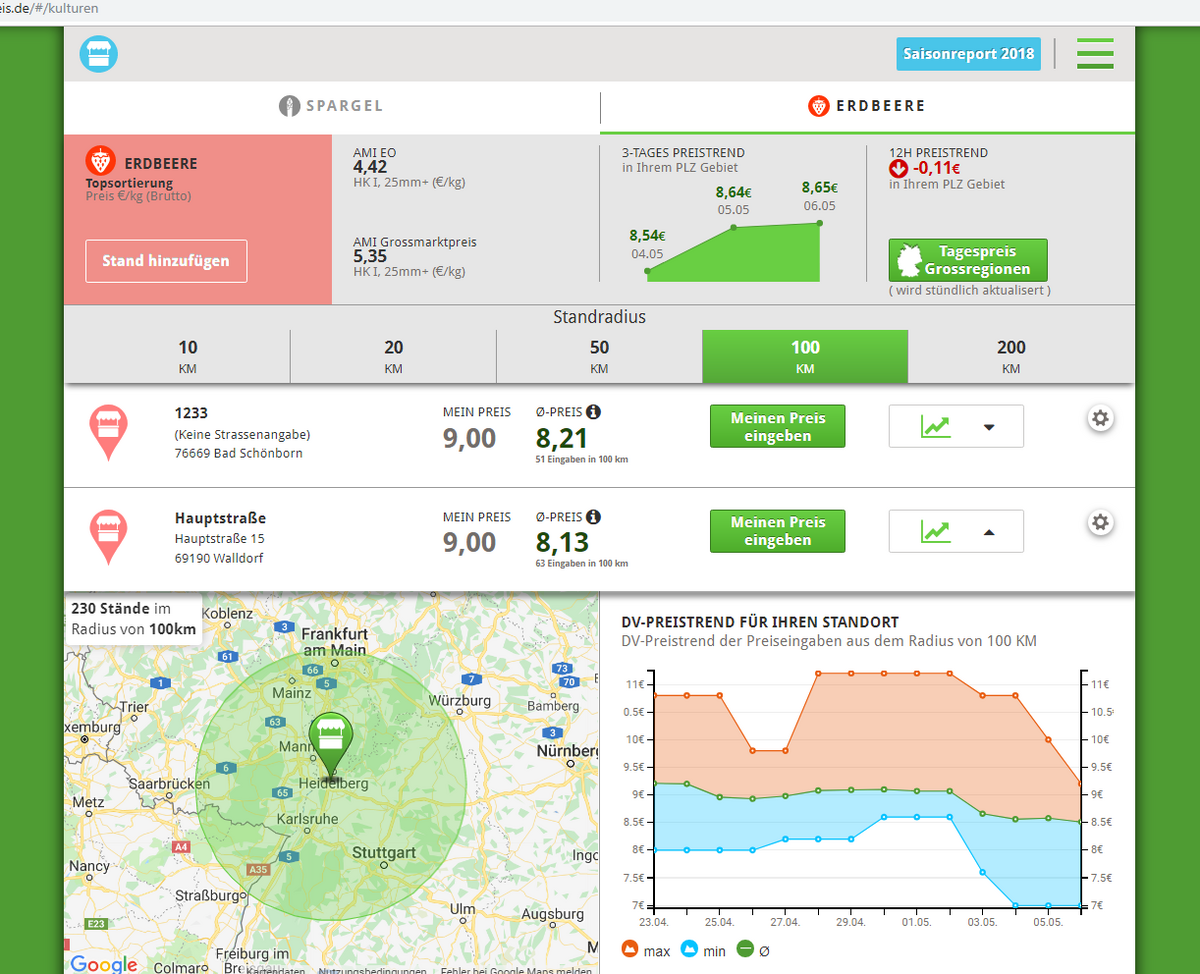Click the Straßburg label on the map
The width and height of the screenshot is (1200, 974).
click(x=208, y=894)
